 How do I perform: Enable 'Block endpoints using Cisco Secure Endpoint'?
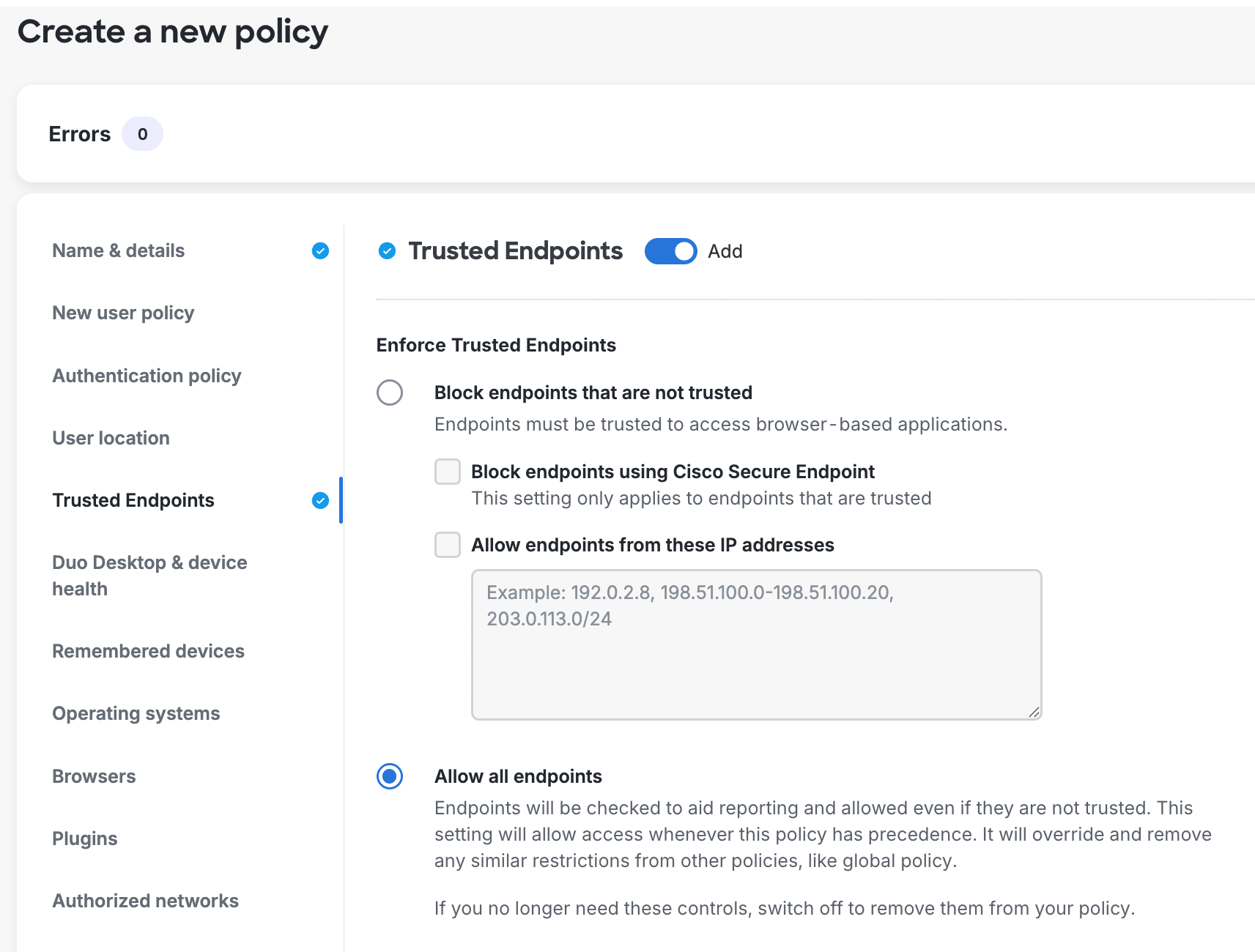point(447,472)
